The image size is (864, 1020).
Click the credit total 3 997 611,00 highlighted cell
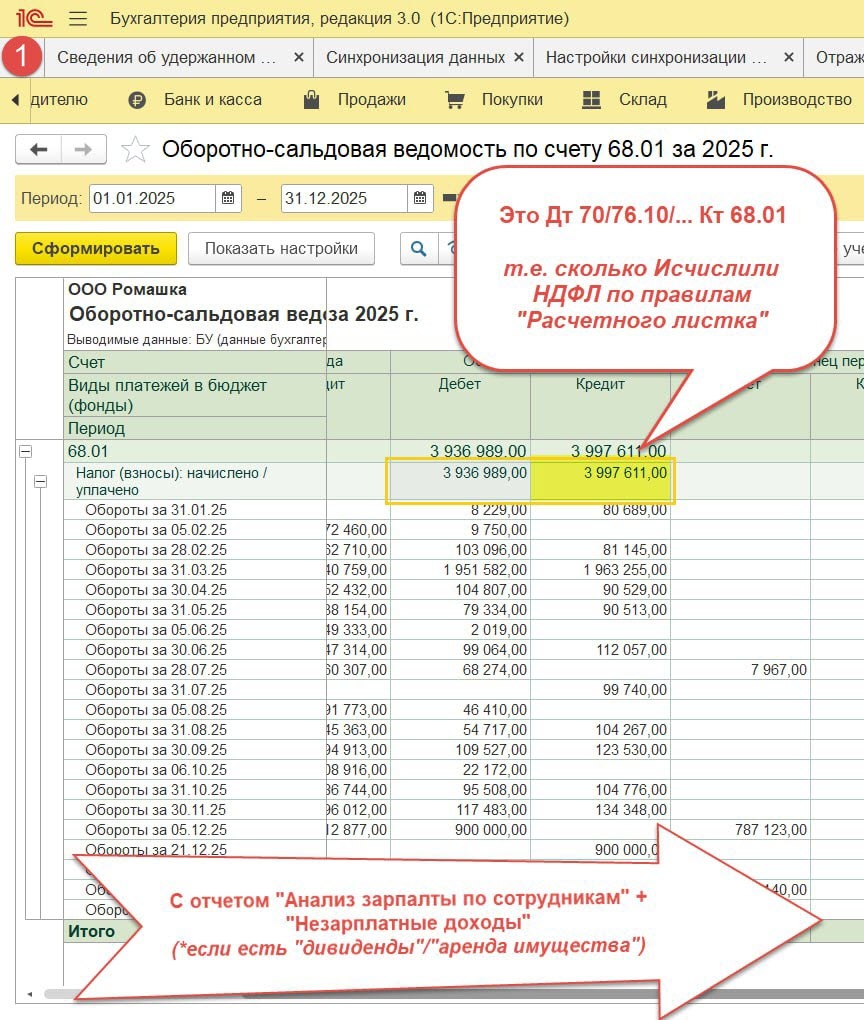tap(602, 481)
